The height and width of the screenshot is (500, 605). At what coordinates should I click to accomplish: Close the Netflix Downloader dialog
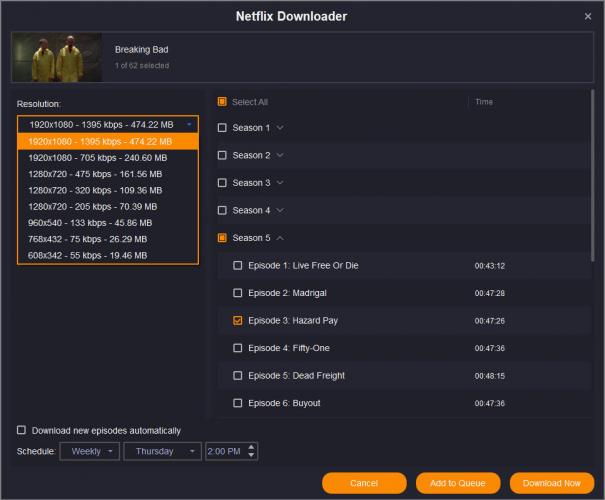point(588,16)
